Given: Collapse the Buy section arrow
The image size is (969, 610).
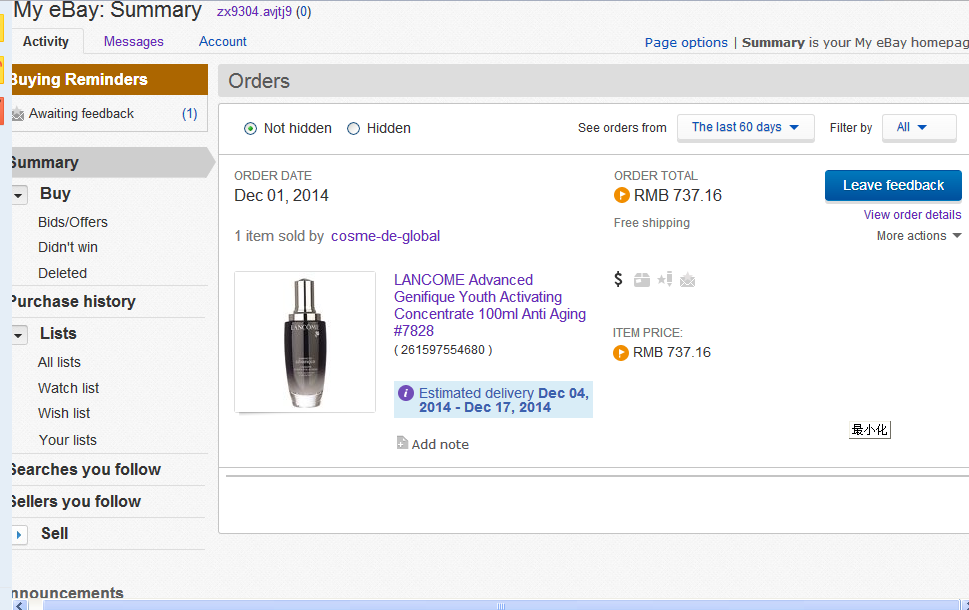Looking at the screenshot, I should click(19, 195).
